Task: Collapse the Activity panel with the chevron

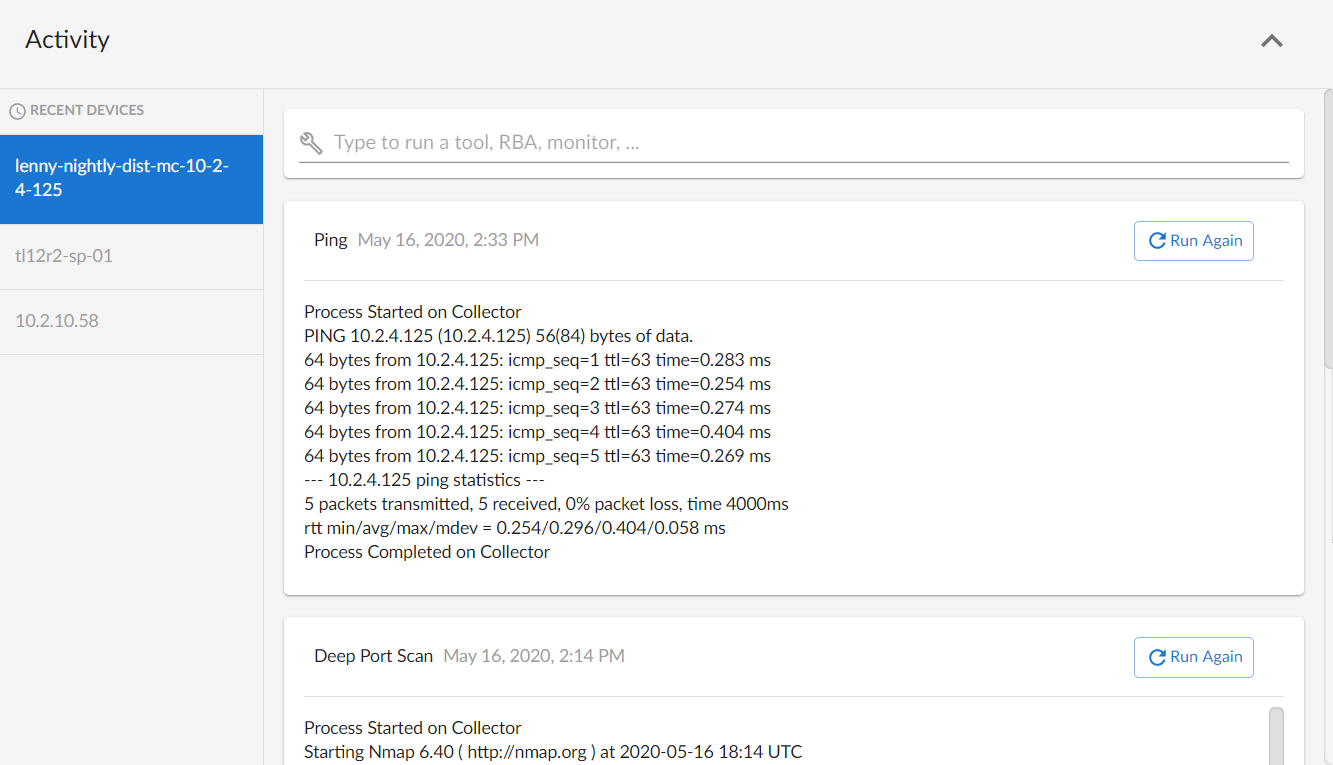Action: [1271, 41]
